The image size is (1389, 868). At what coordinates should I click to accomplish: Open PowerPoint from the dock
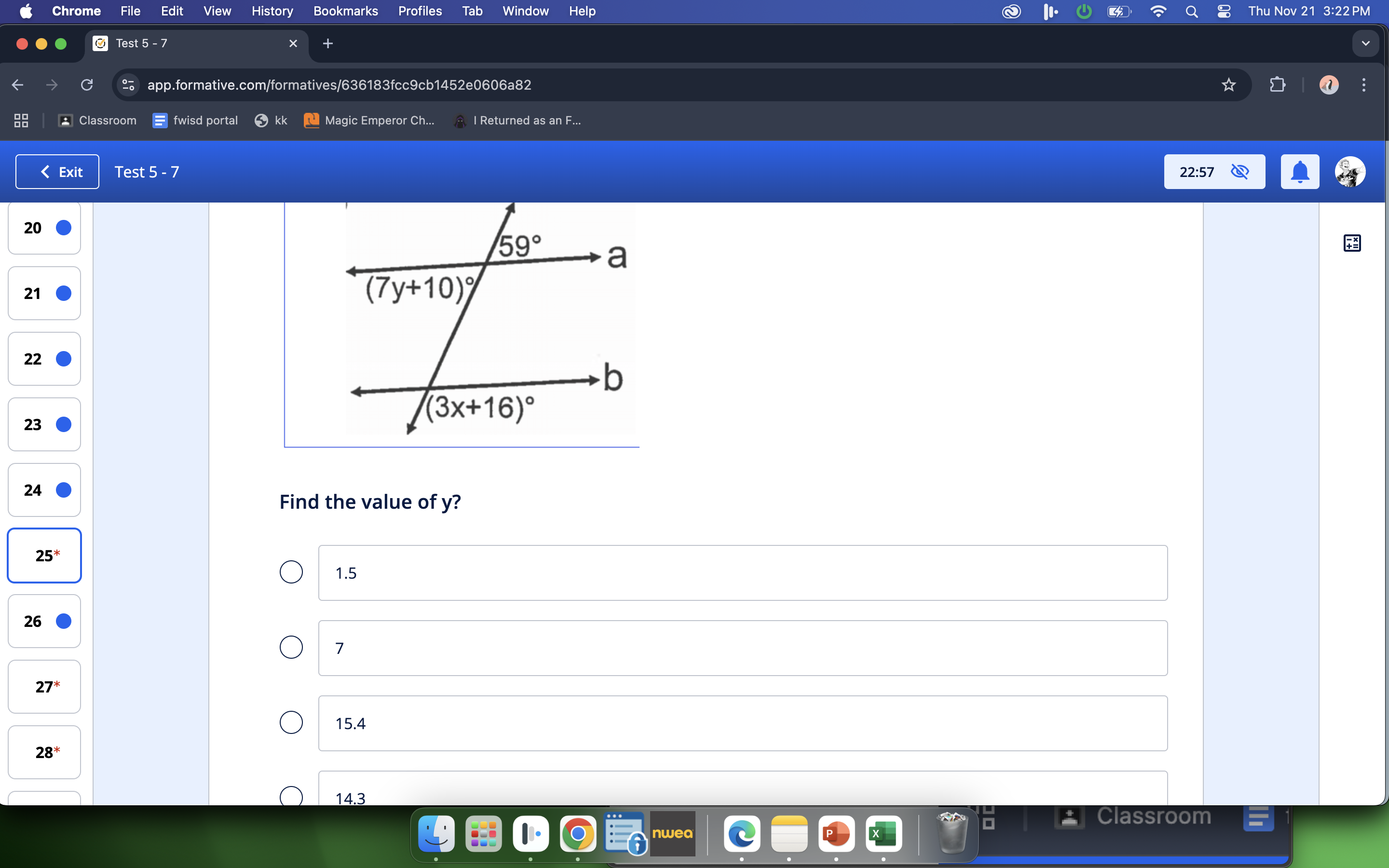tap(836, 834)
